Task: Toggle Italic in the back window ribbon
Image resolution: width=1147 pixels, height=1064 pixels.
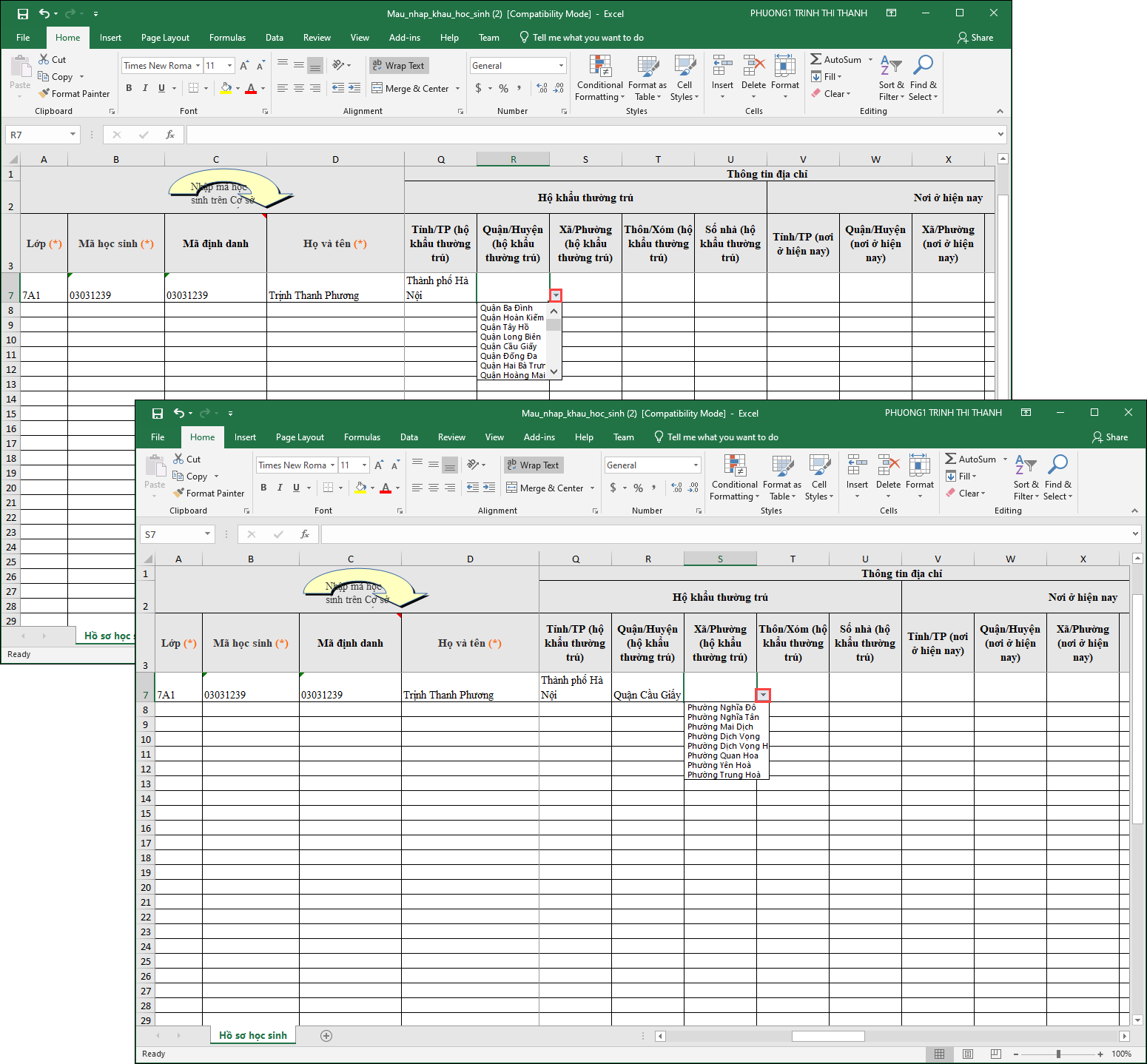Action: tap(145, 88)
